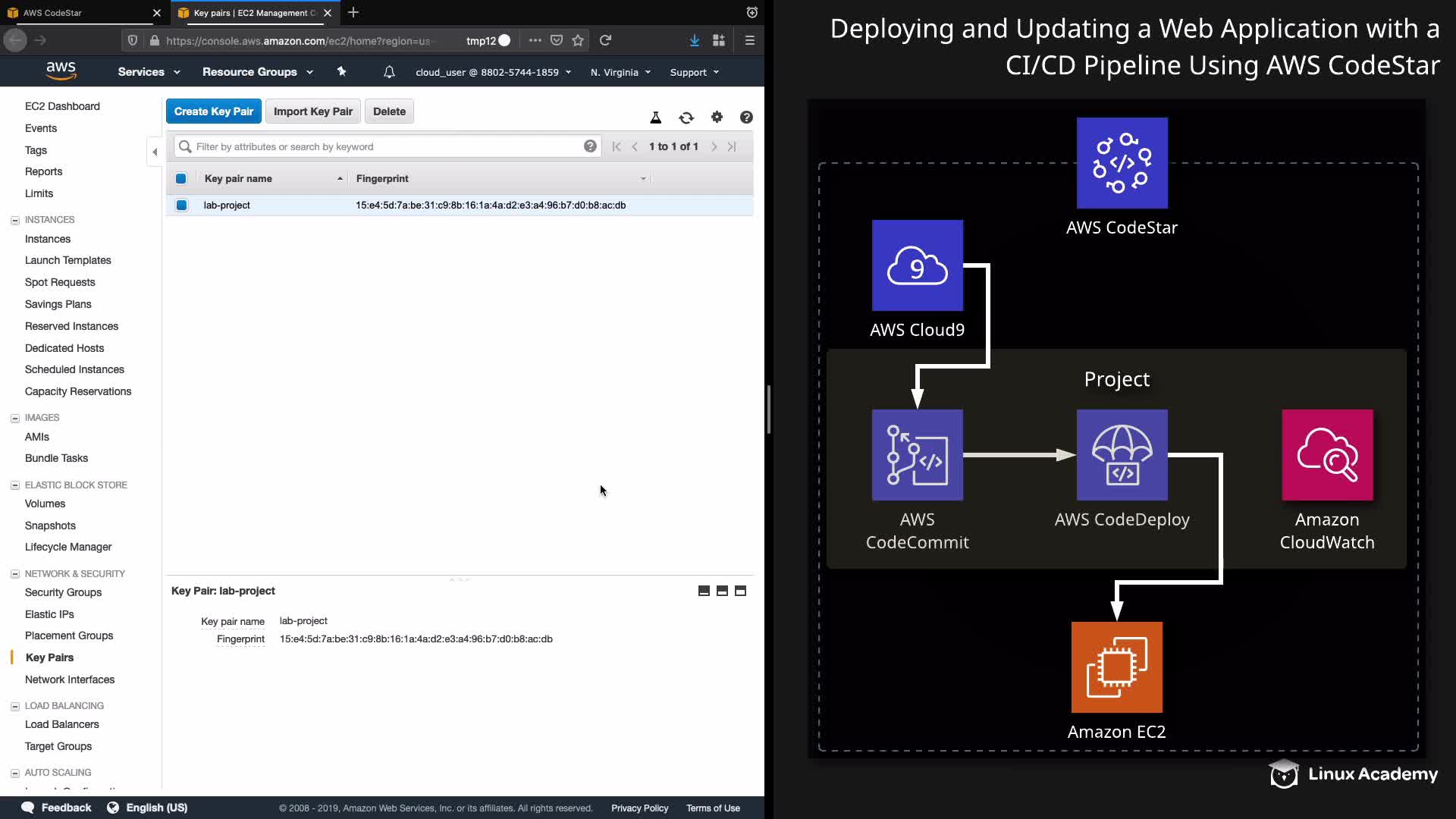Collapse the INSTANCES sidebar section
1456x819 pixels.
(14, 220)
